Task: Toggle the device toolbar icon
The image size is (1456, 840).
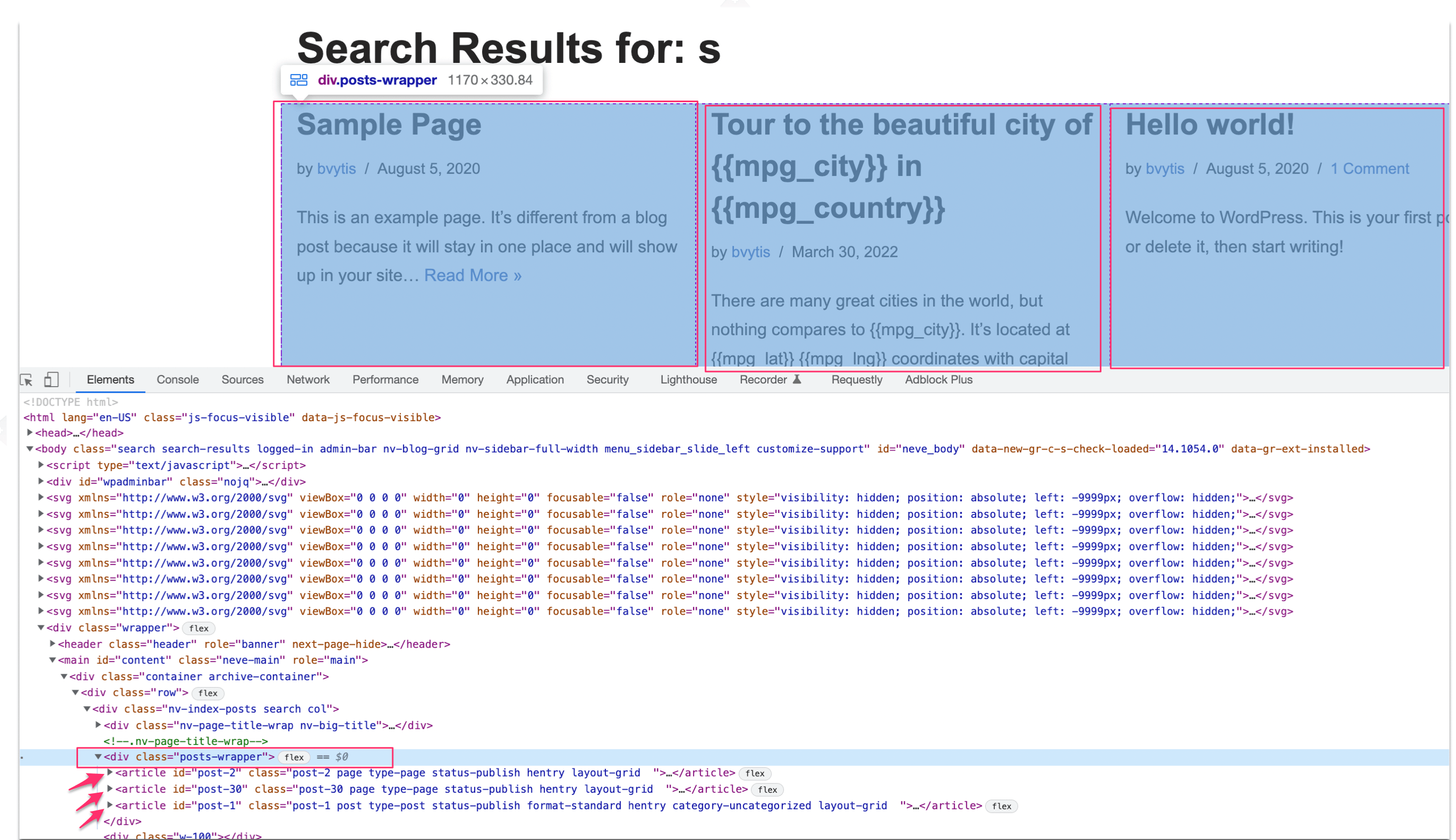Action: click(51, 380)
